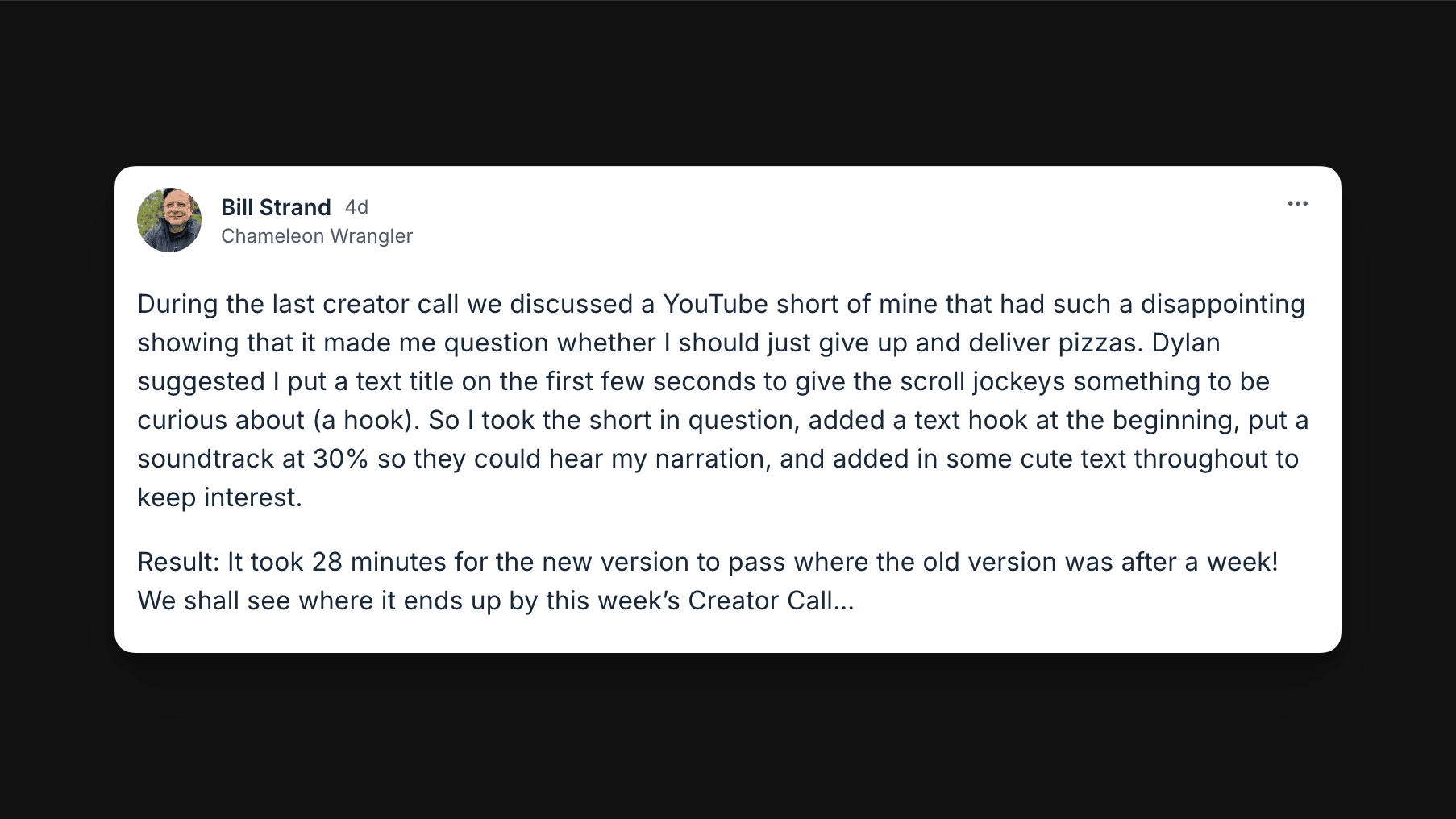Click the capitalized Creator Call… ending text
The width and height of the screenshot is (1456, 819).
coord(770,601)
